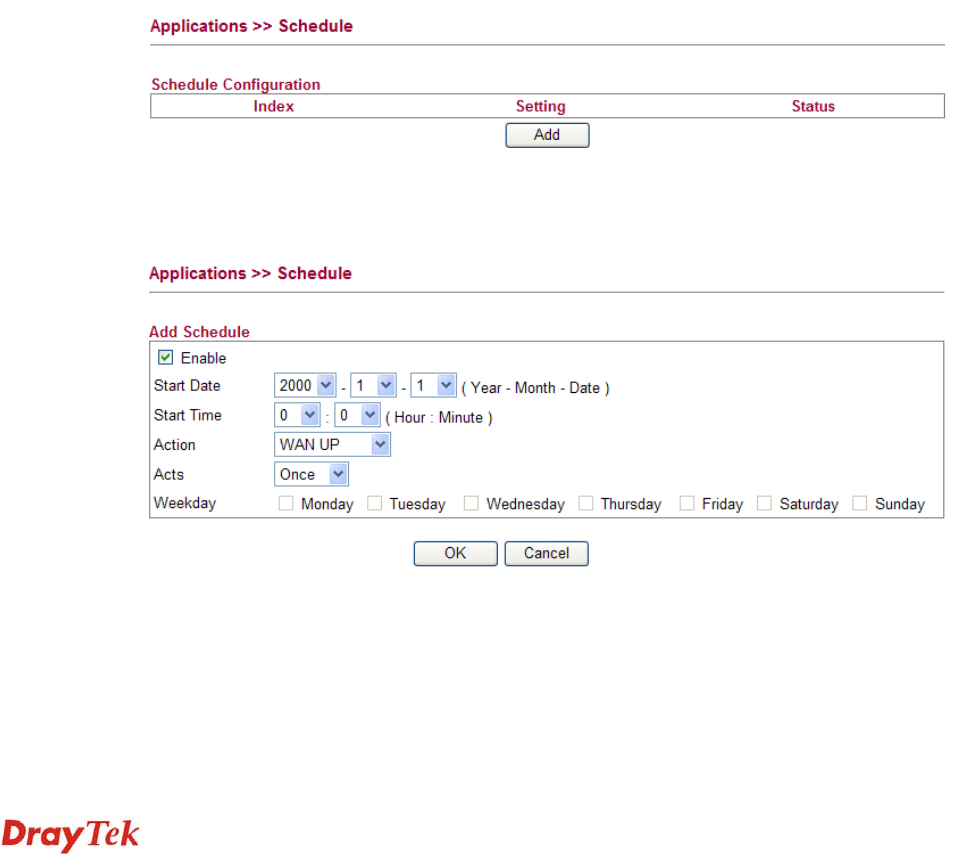This screenshot has width=966, height=855.
Task: Click the Start Time label
Action: 188,415
